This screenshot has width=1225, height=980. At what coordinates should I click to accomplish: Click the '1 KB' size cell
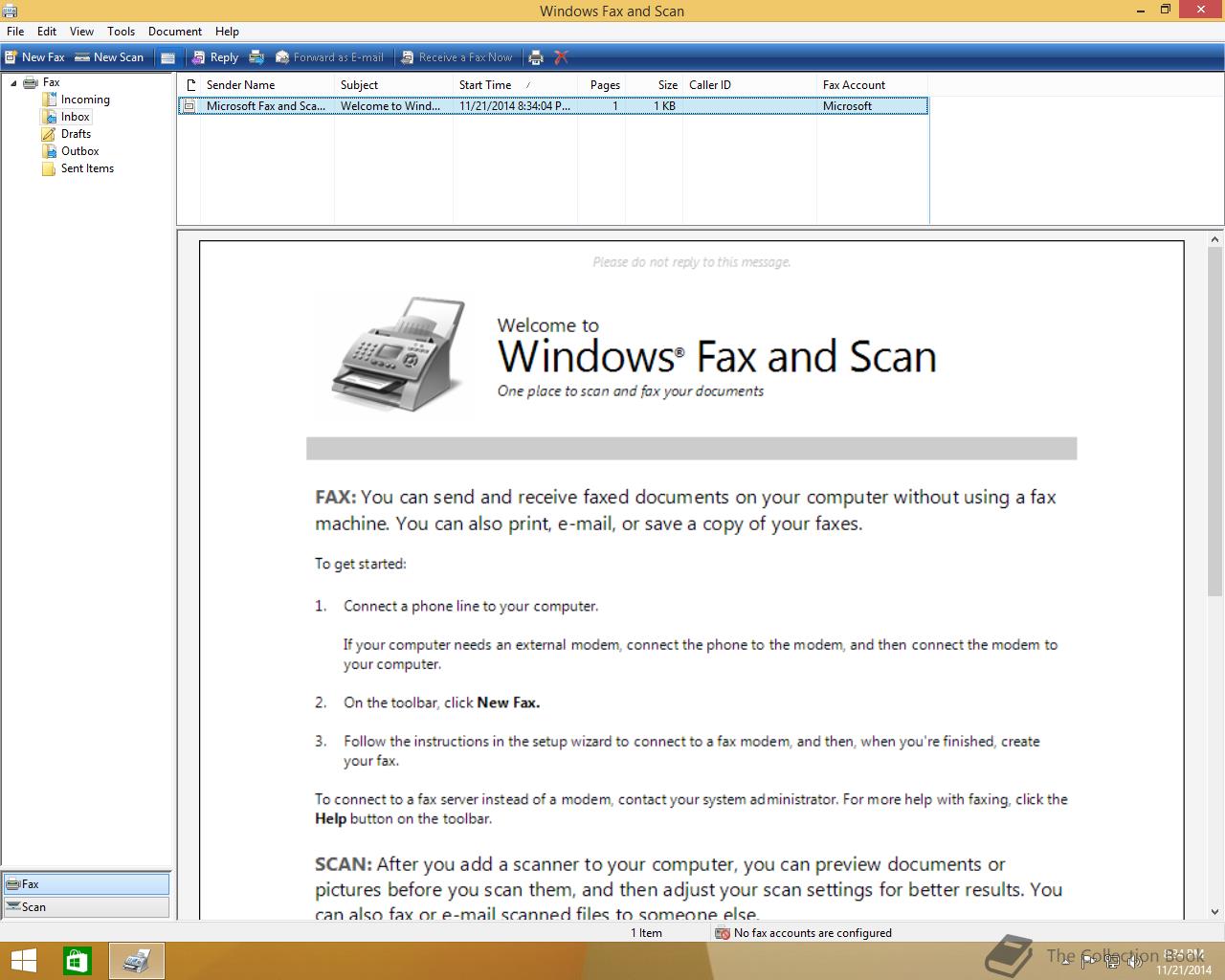click(x=665, y=106)
